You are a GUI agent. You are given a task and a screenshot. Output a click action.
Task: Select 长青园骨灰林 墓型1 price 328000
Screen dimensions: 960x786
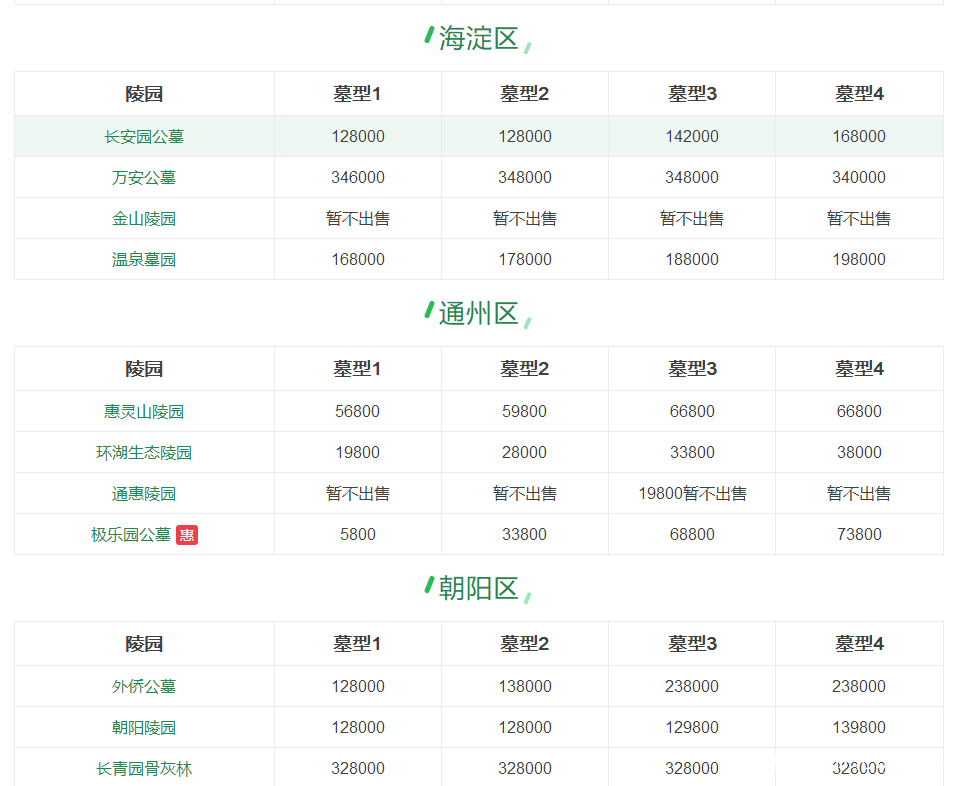point(358,768)
